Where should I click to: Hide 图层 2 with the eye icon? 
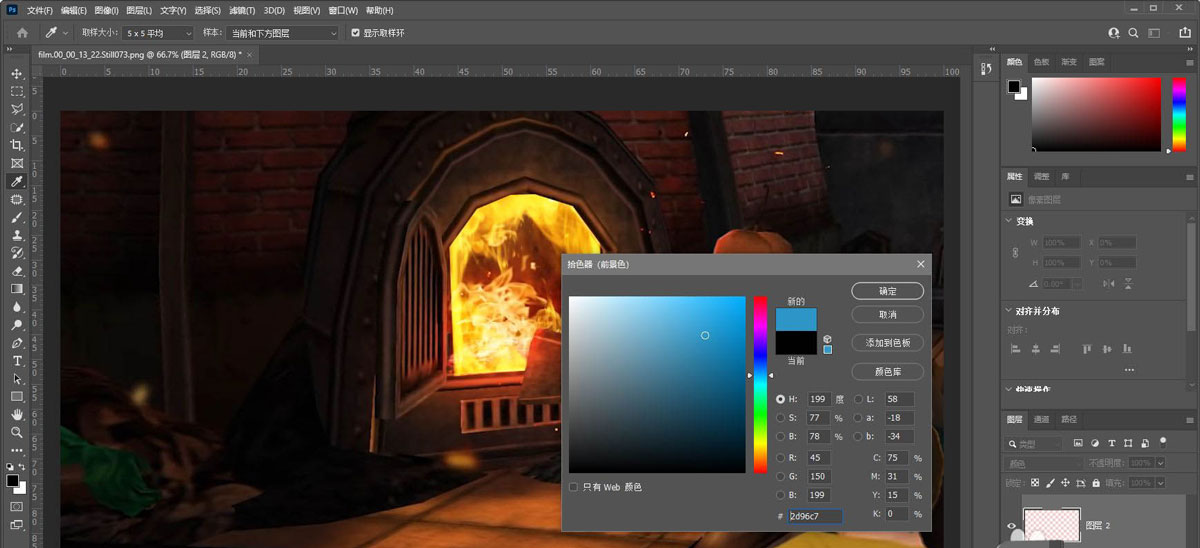coord(1012,526)
